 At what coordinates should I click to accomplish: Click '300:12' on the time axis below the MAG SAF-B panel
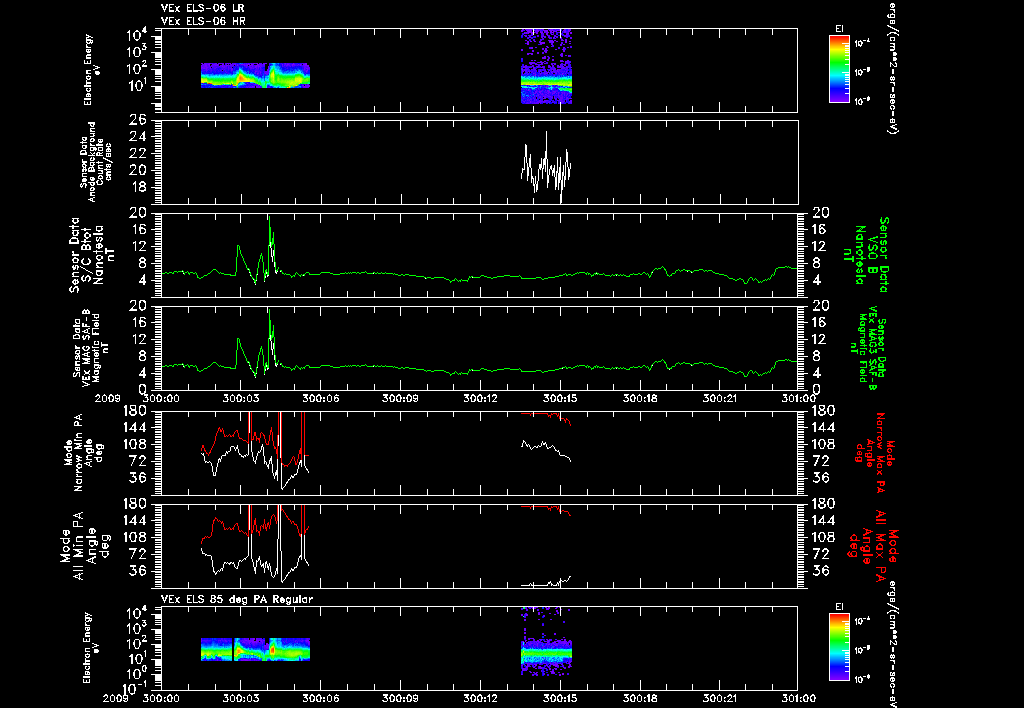[x=481, y=398]
